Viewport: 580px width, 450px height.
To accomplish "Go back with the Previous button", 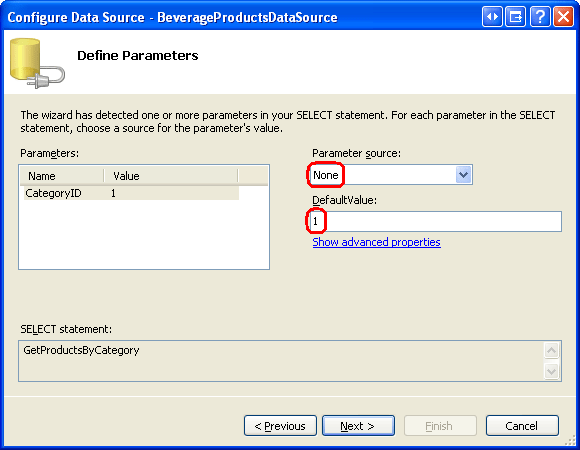I will click(x=280, y=426).
